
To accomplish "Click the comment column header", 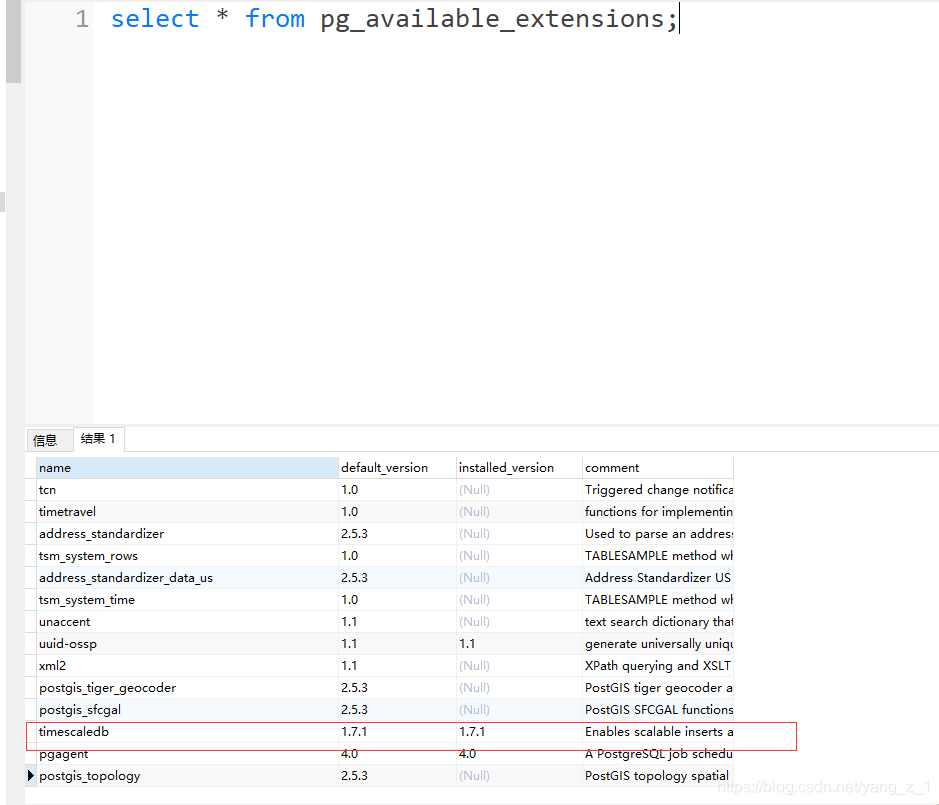I will (x=658, y=468).
